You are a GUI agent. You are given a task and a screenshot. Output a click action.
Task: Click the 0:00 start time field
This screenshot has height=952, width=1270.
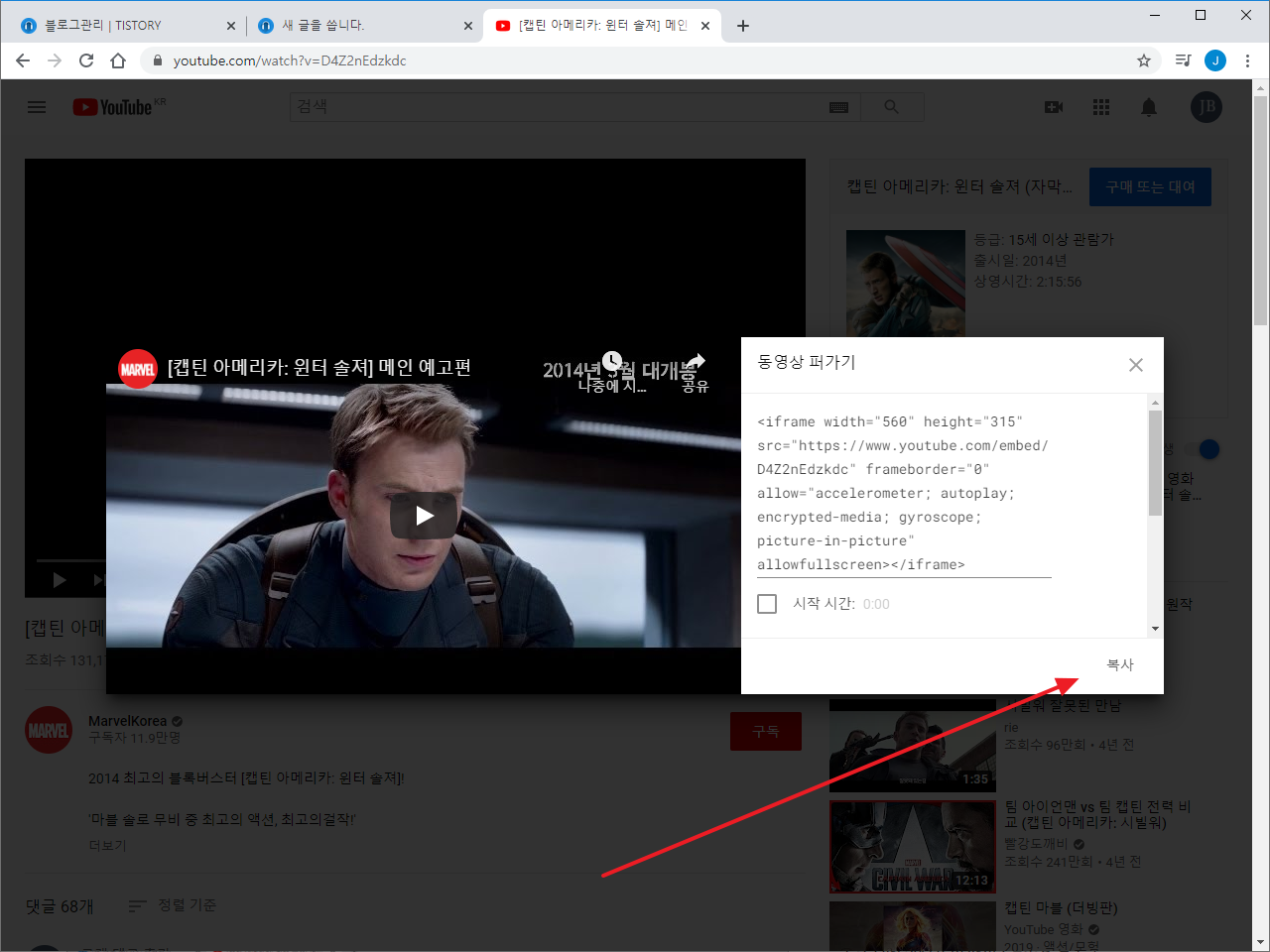(876, 604)
